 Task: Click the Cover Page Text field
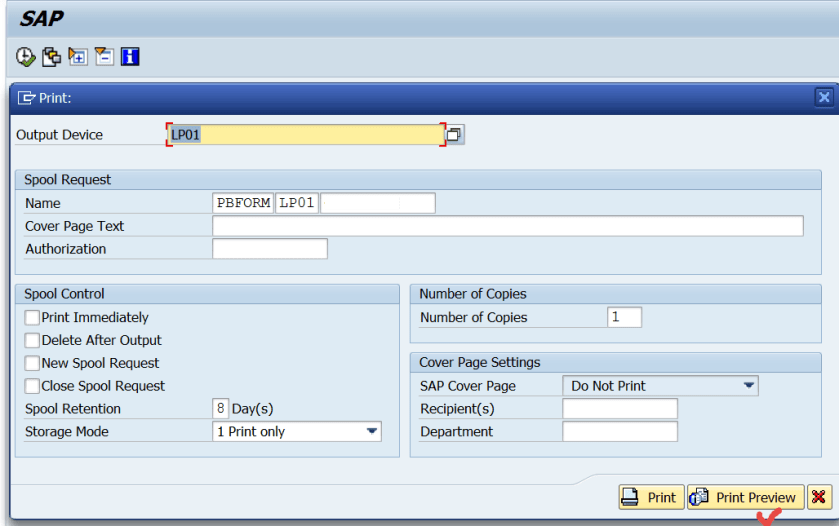point(508,226)
